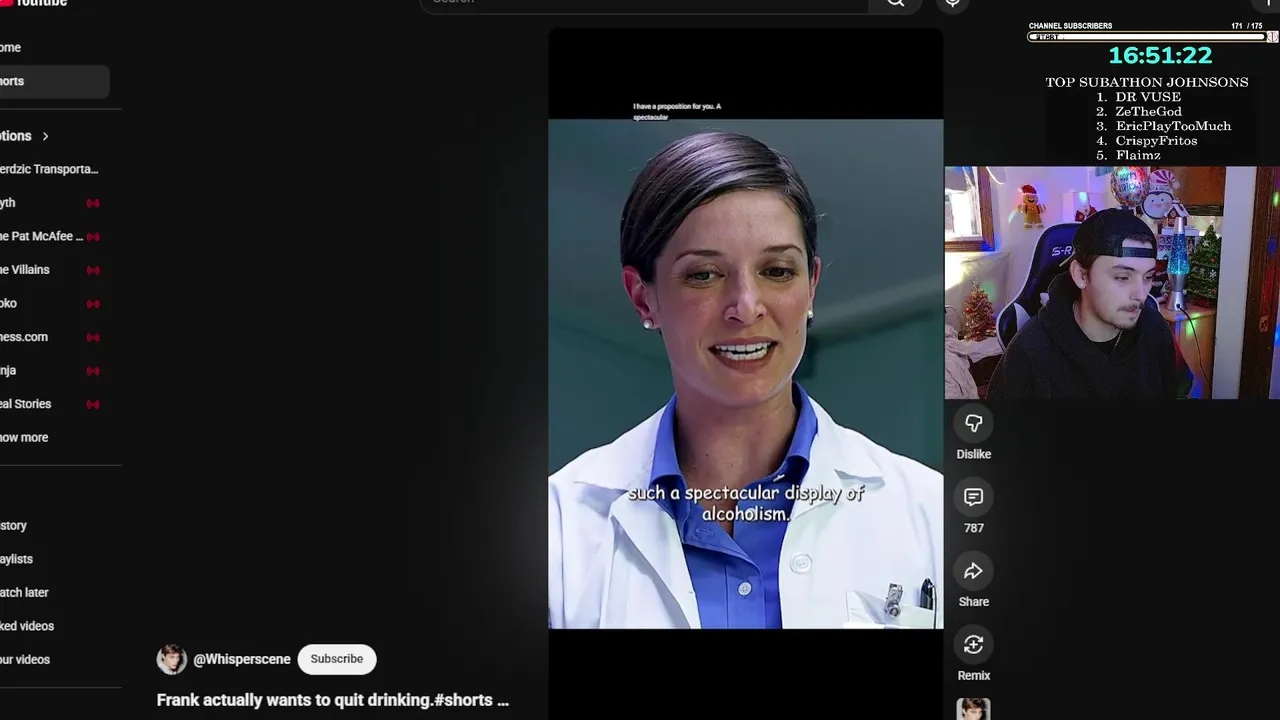Open comments with the 787 comment icon

point(973,497)
